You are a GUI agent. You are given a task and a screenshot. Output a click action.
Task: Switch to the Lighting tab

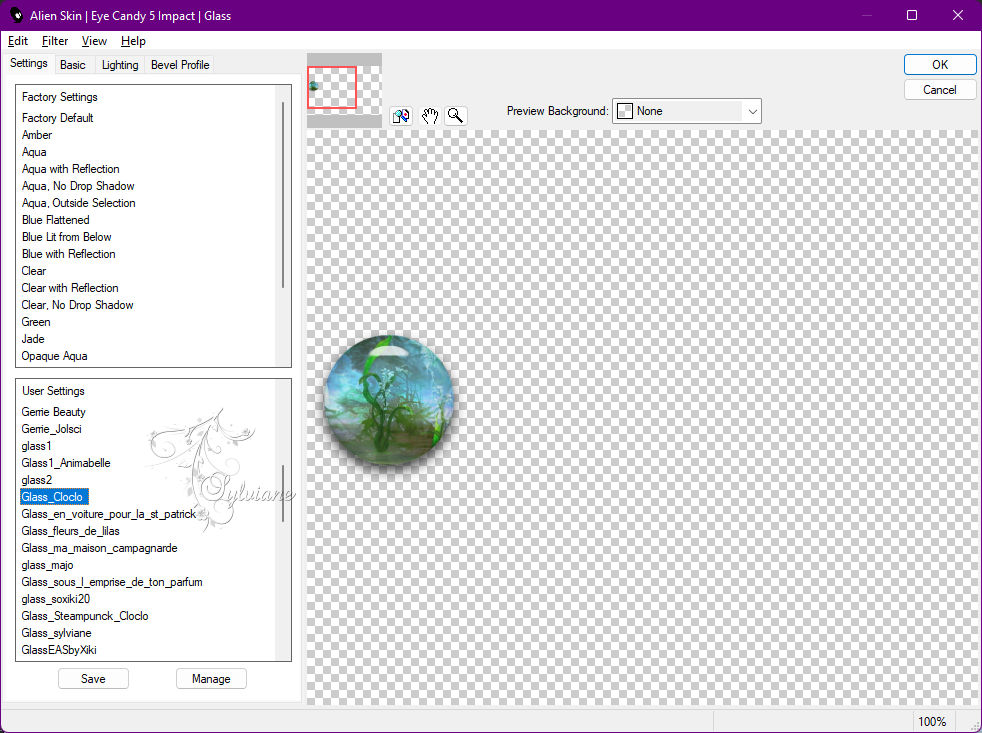[120, 65]
